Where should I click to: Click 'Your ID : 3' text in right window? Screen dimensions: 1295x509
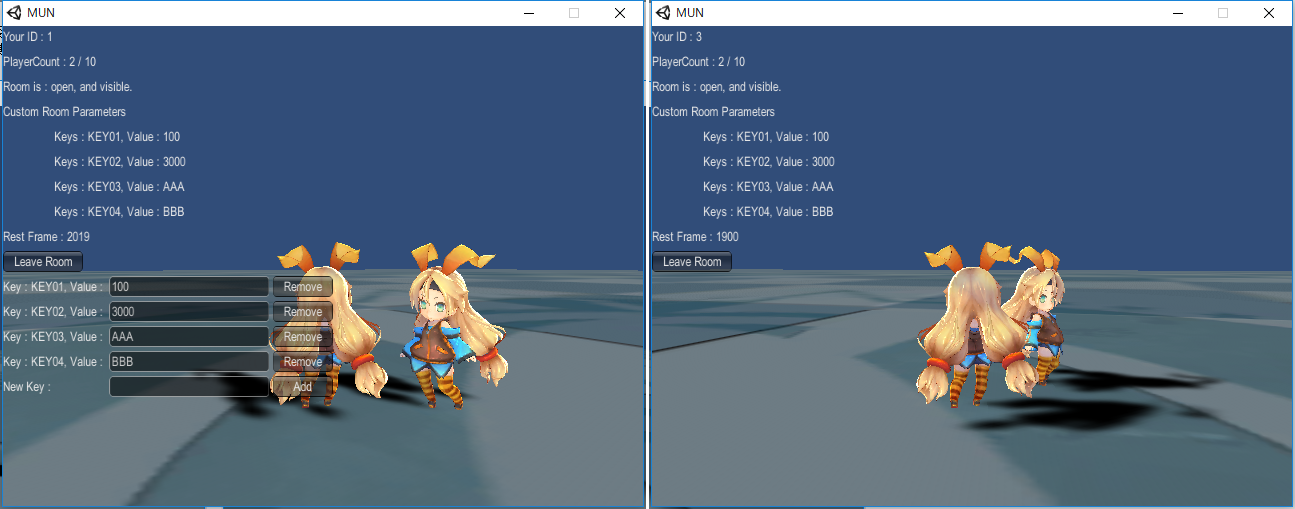(x=677, y=37)
